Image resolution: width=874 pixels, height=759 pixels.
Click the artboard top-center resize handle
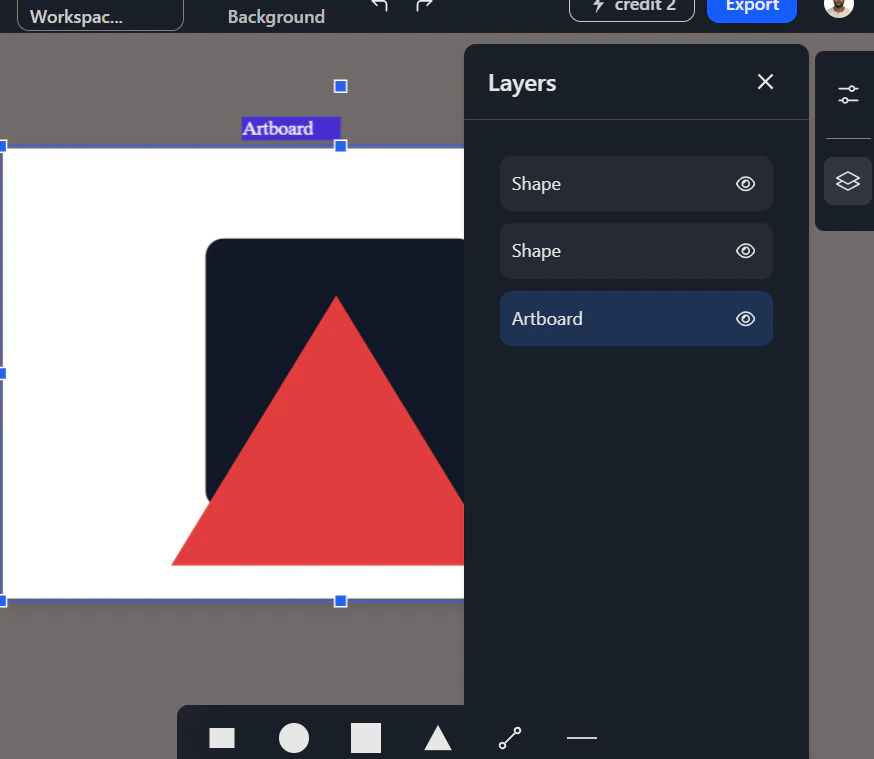tap(341, 146)
